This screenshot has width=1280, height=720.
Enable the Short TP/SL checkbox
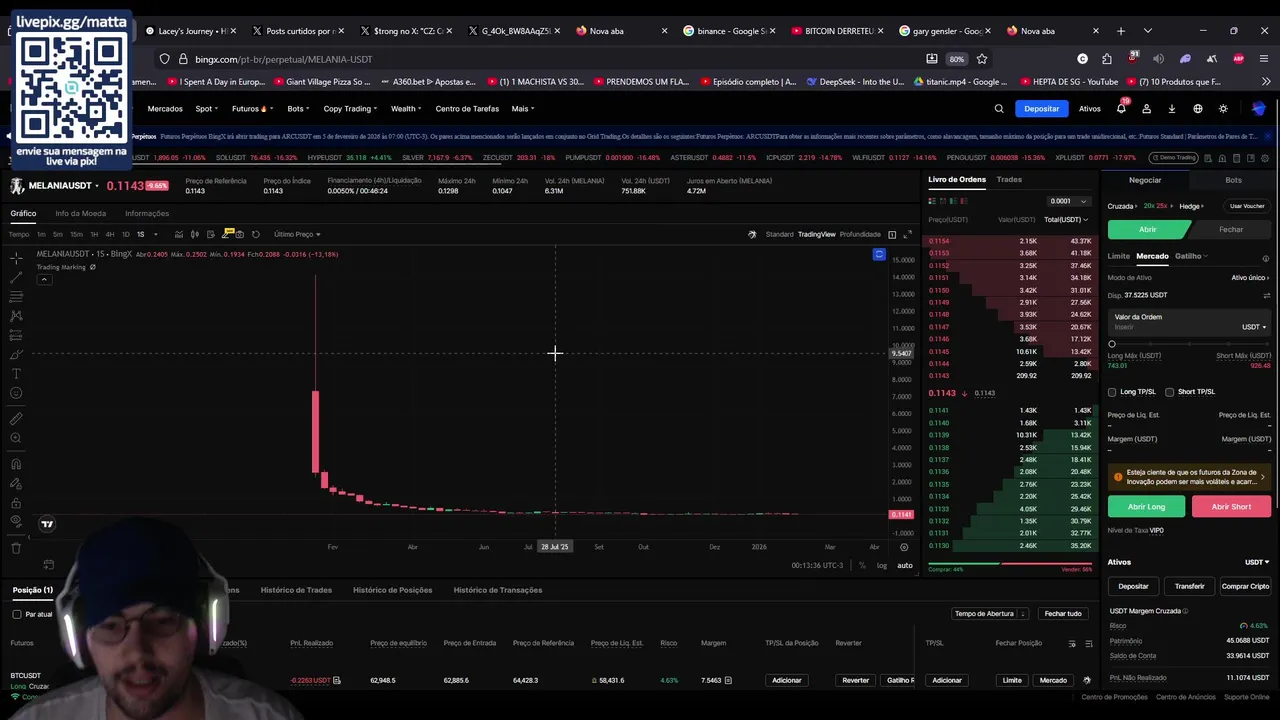(1170, 392)
